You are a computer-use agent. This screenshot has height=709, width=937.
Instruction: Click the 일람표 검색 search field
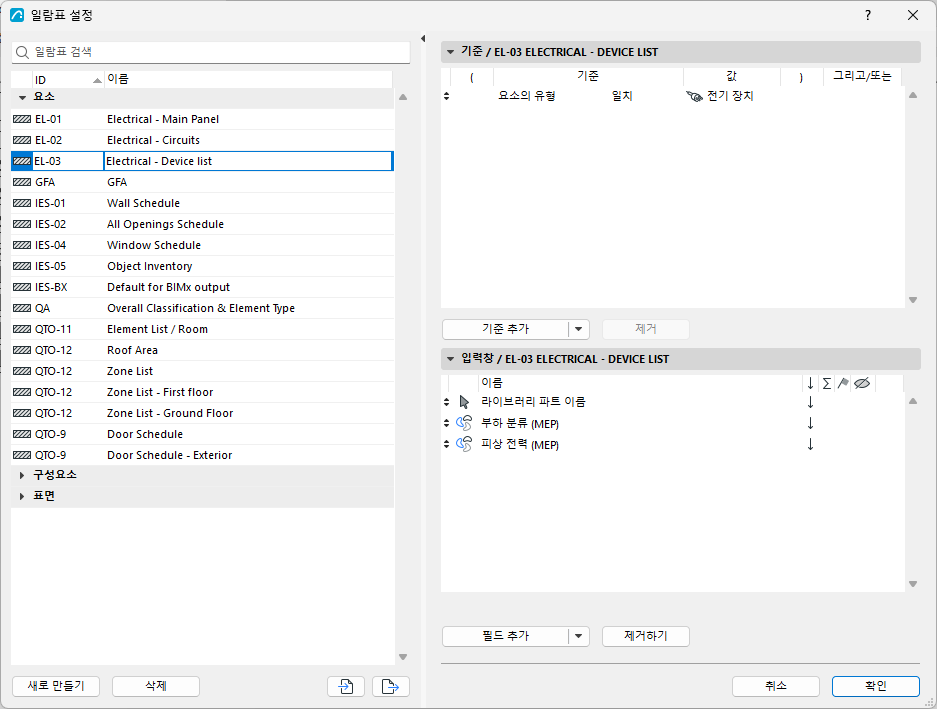click(211, 52)
